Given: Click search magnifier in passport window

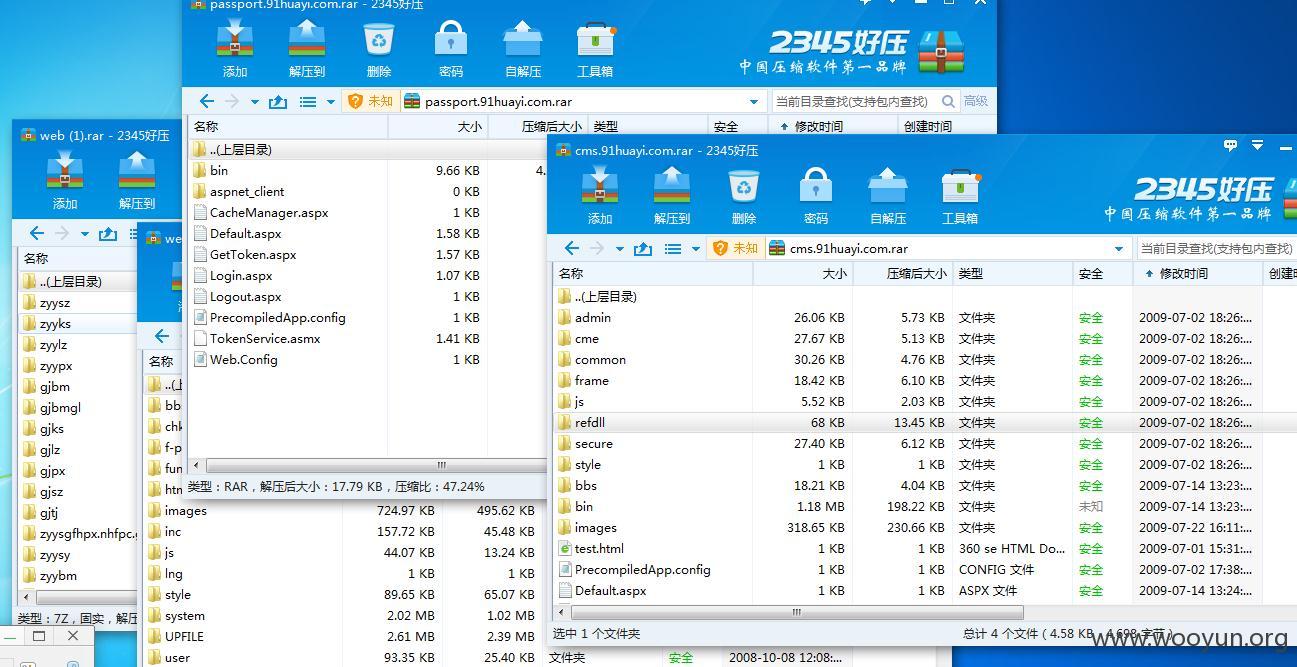Looking at the screenshot, I should [x=948, y=101].
